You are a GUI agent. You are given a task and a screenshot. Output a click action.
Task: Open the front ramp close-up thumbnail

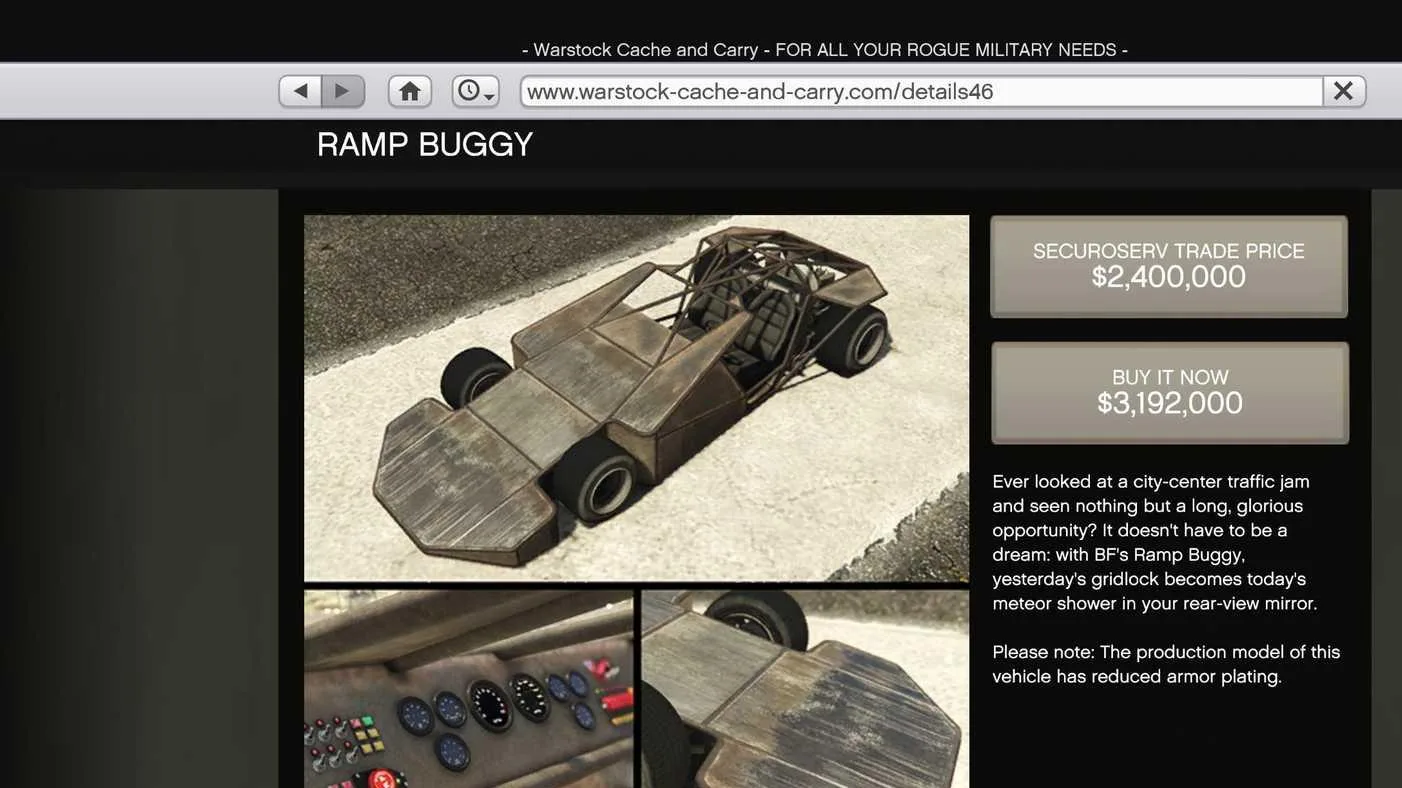[805, 689]
